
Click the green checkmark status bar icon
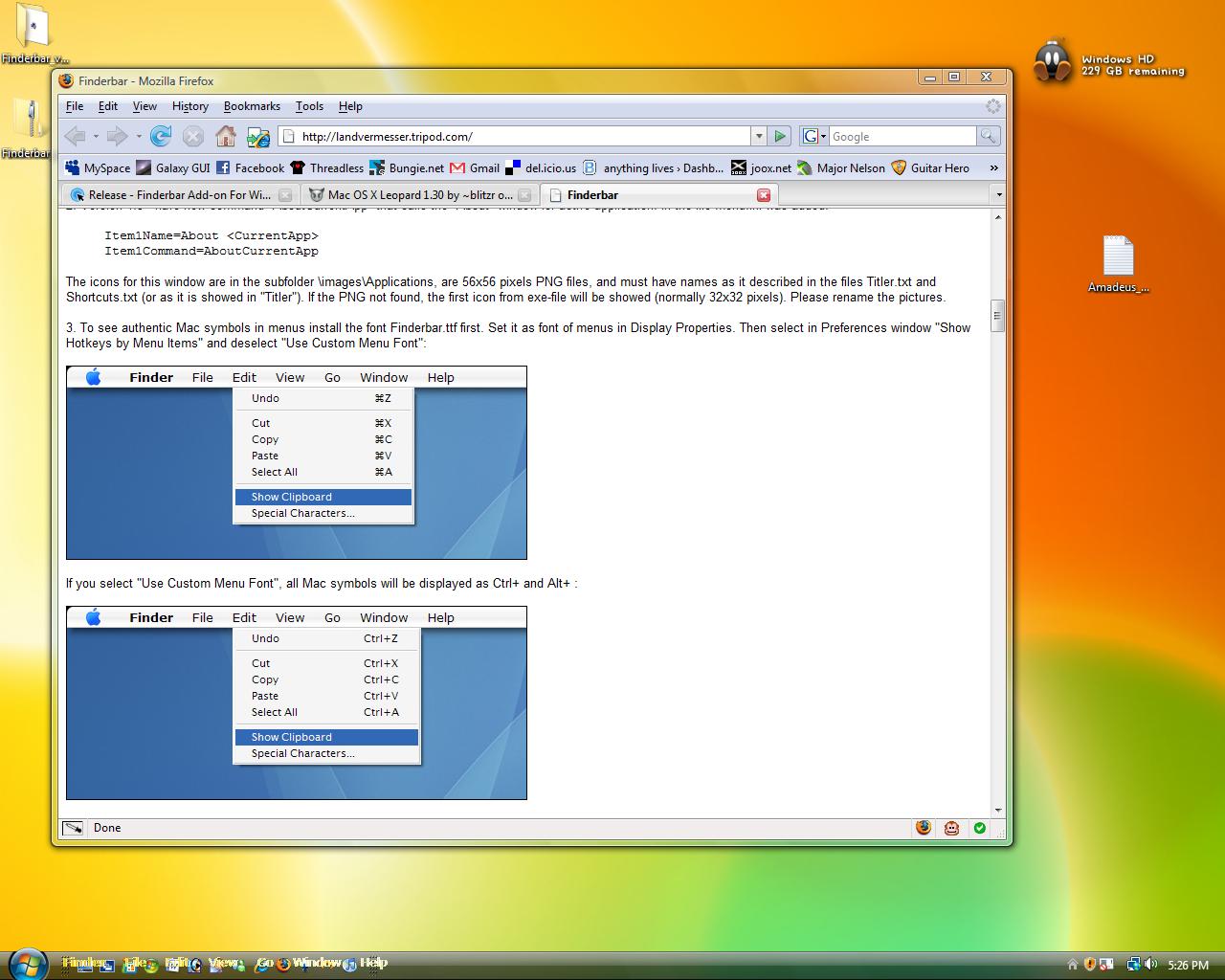(979, 828)
